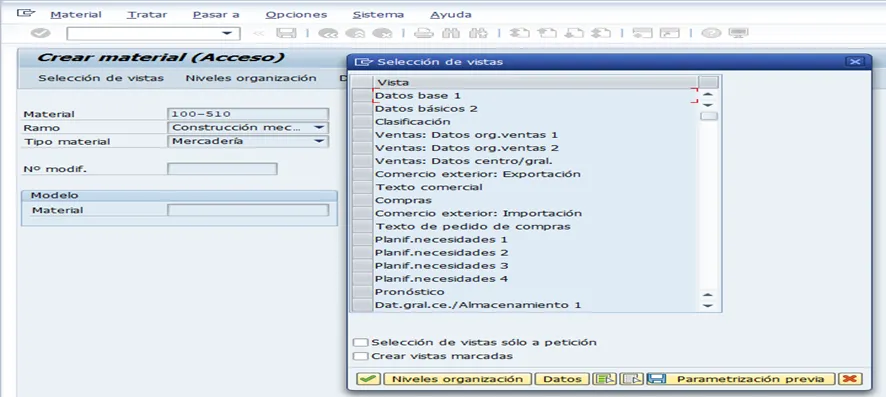Image resolution: width=886 pixels, height=397 pixels.
Task: Click the table configuration icon above the scrollbar
Action: tap(708, 82)
